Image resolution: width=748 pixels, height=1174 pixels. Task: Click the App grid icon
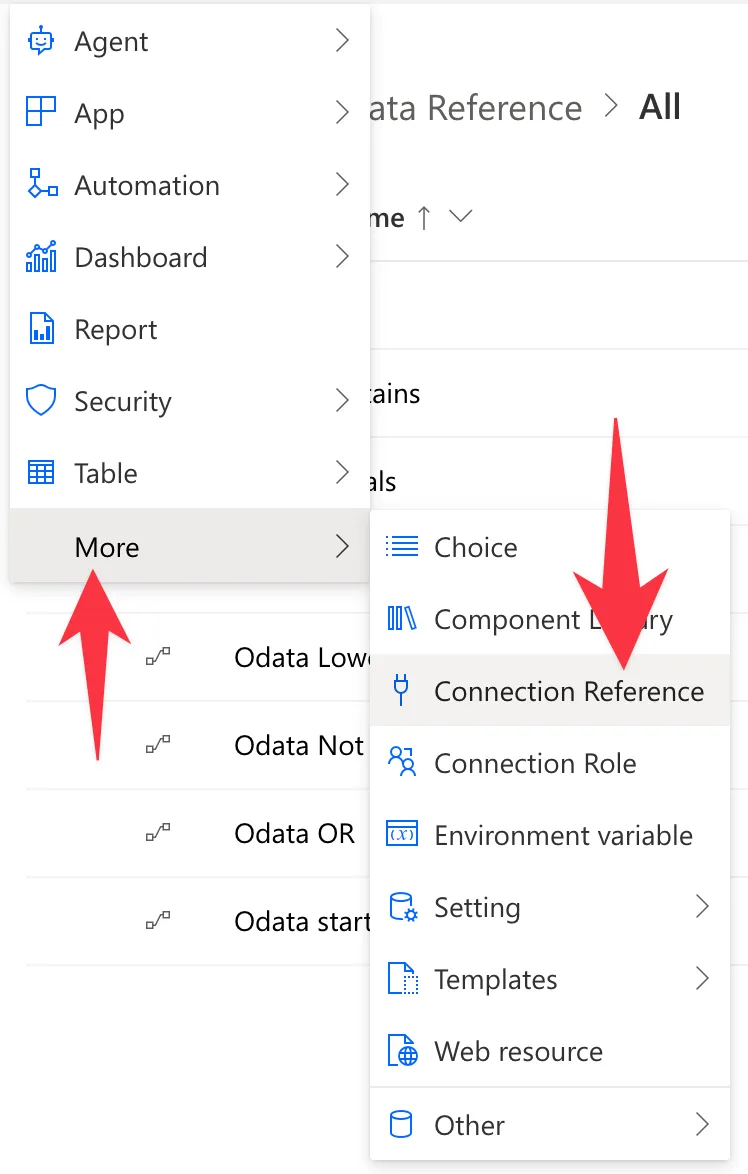point(40,112)
